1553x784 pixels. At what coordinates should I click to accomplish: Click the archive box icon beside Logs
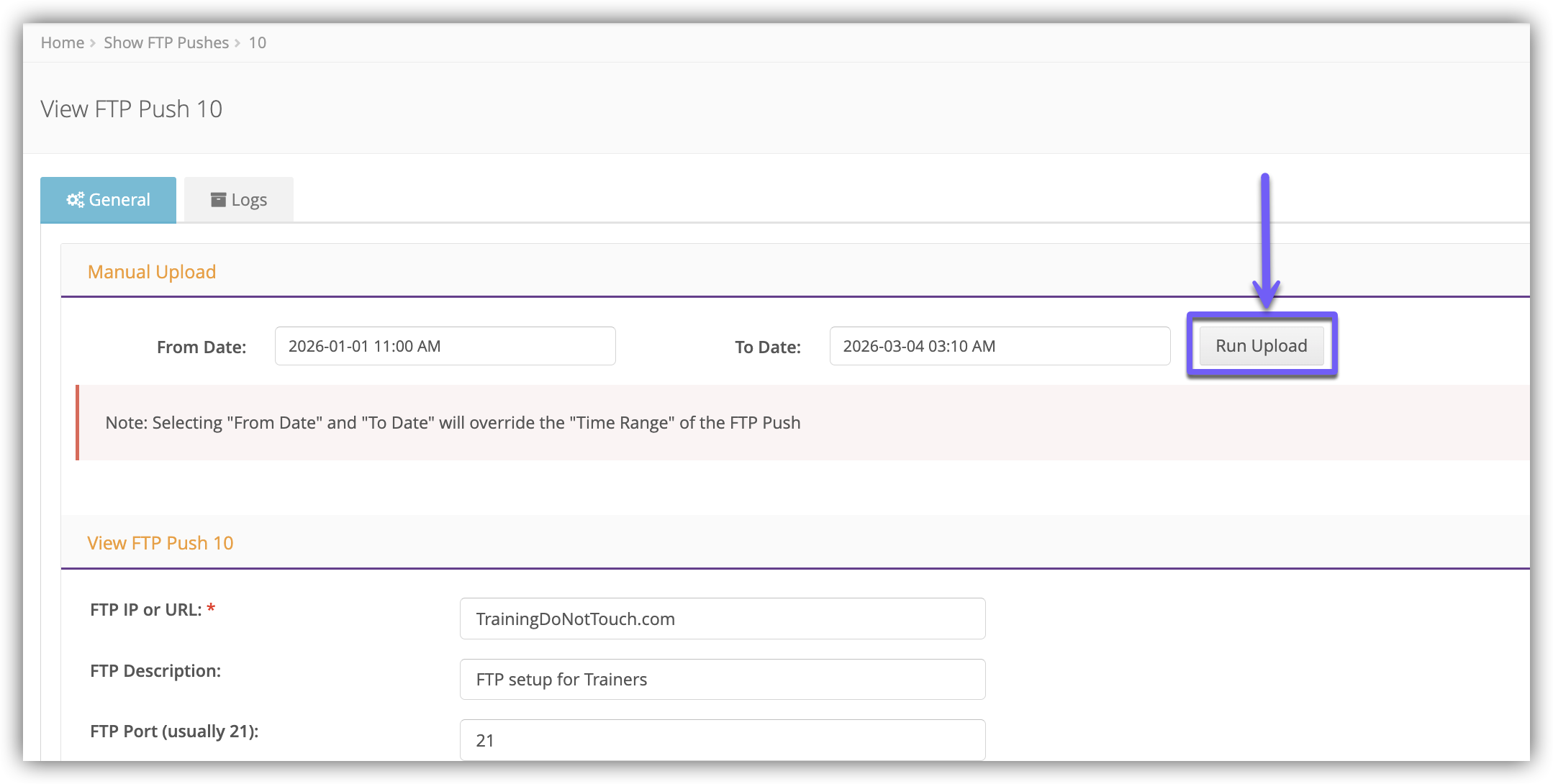pyautogui.click(x=218, y=200)
